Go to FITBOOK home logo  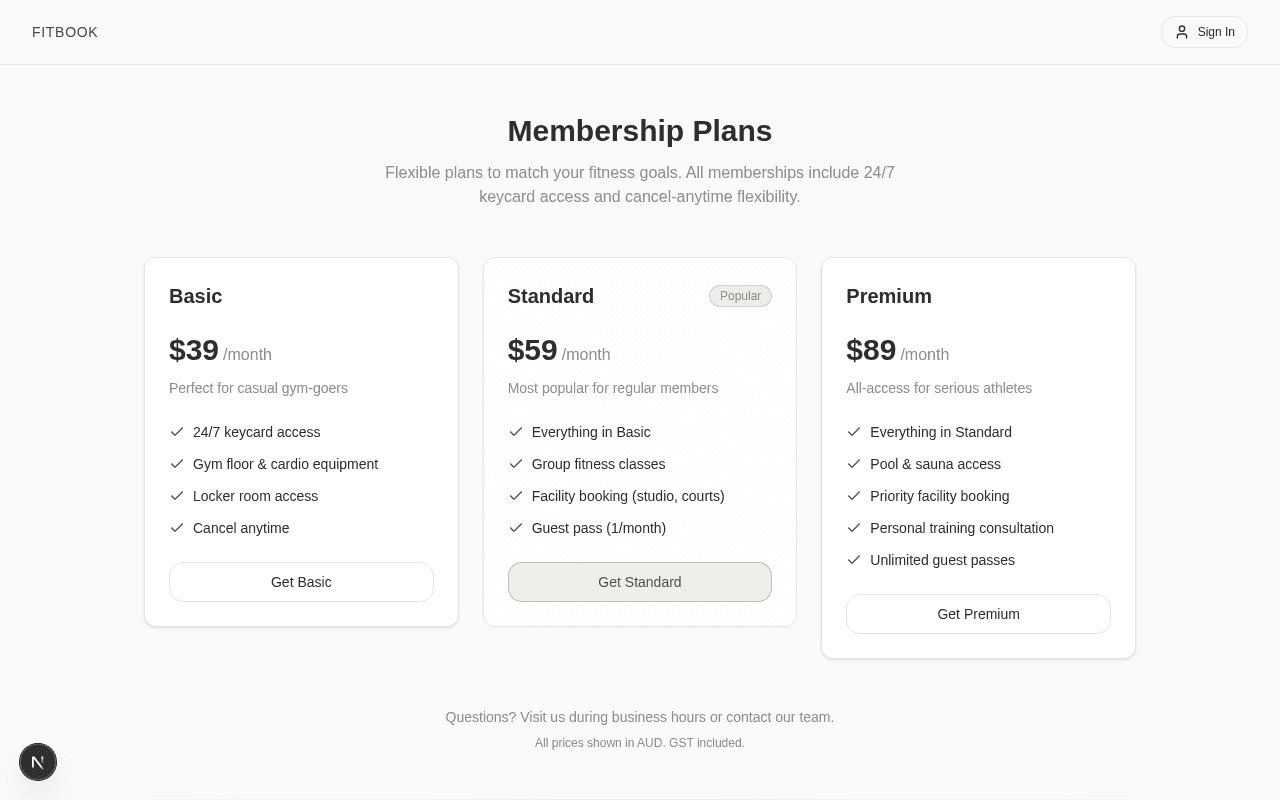coord(65,32)
